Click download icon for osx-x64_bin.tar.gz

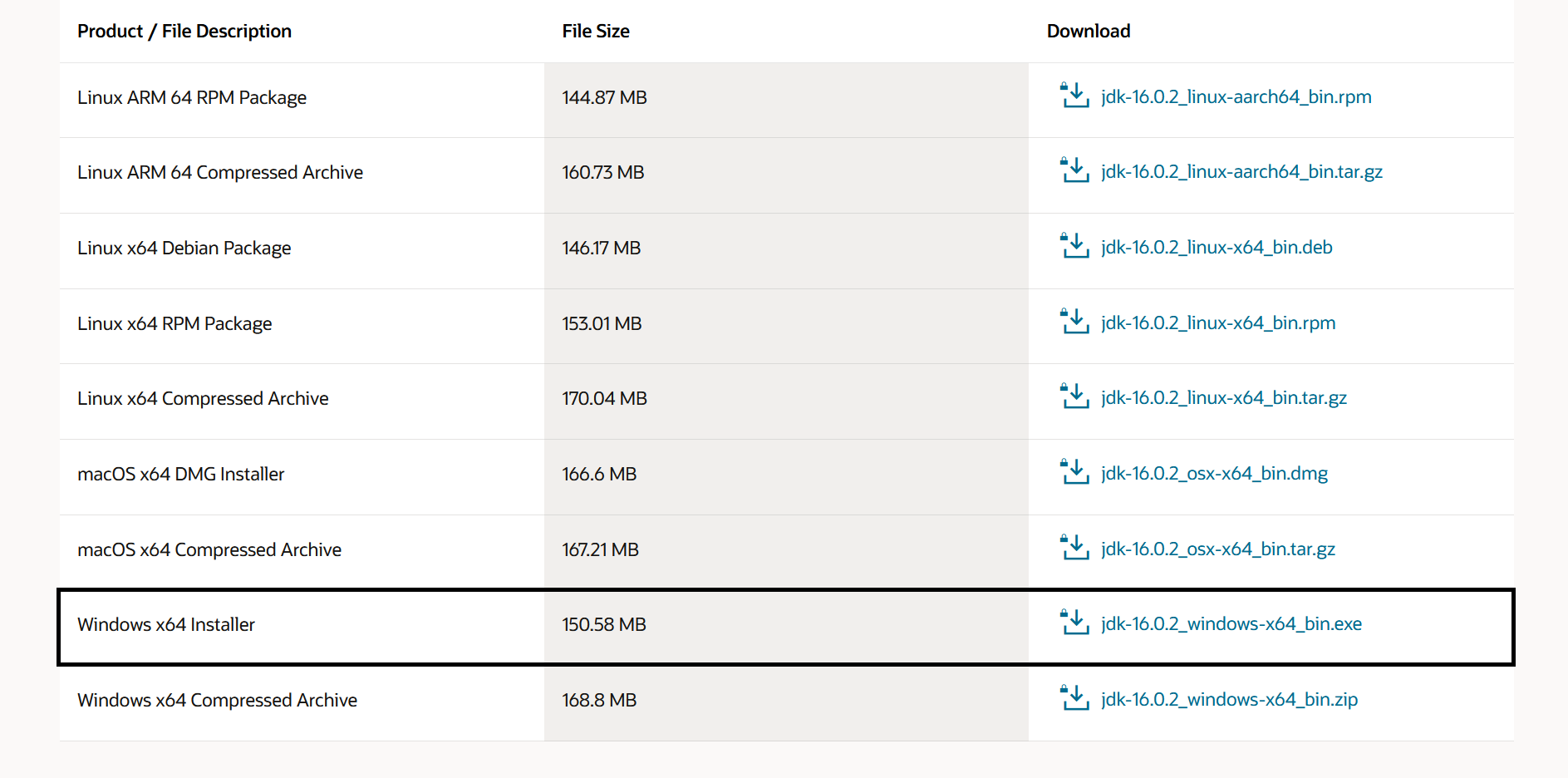tap(1074, 548)
